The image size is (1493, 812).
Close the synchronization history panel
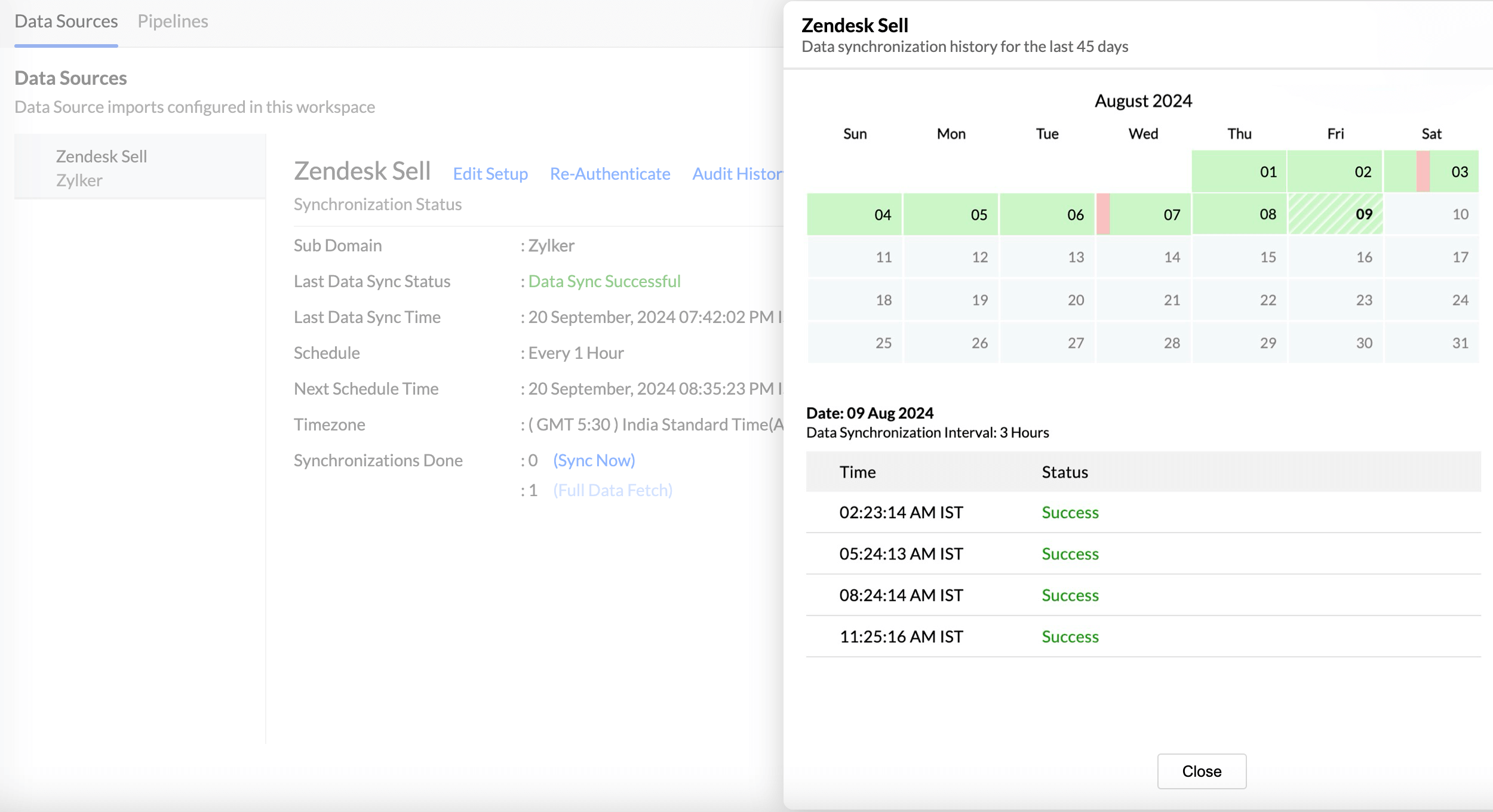1201,771
